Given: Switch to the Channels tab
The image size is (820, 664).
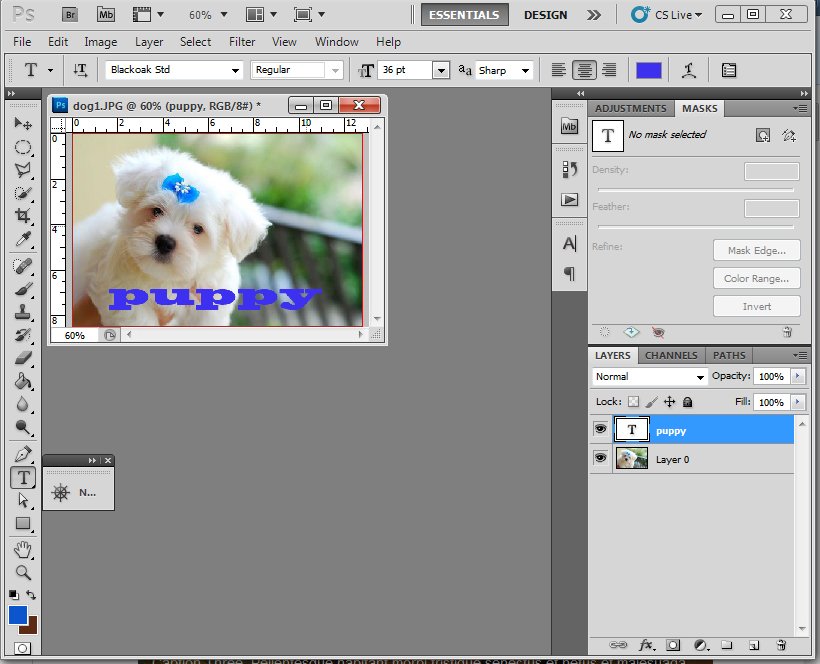Looking at the screenshot, I should point(671,356).
